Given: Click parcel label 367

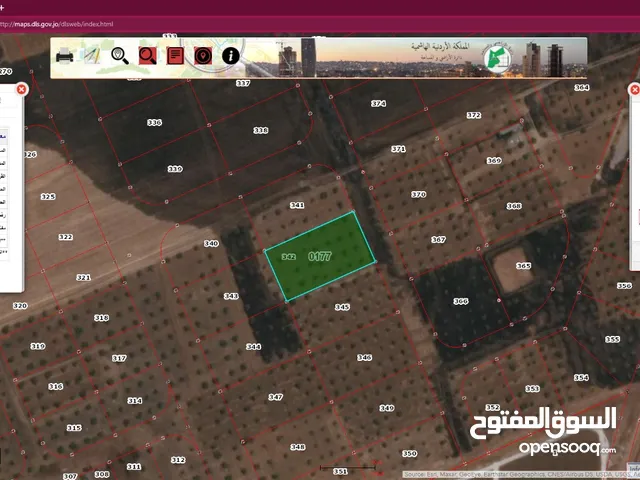Looking at the screenshot, I should tap(438, 240).
